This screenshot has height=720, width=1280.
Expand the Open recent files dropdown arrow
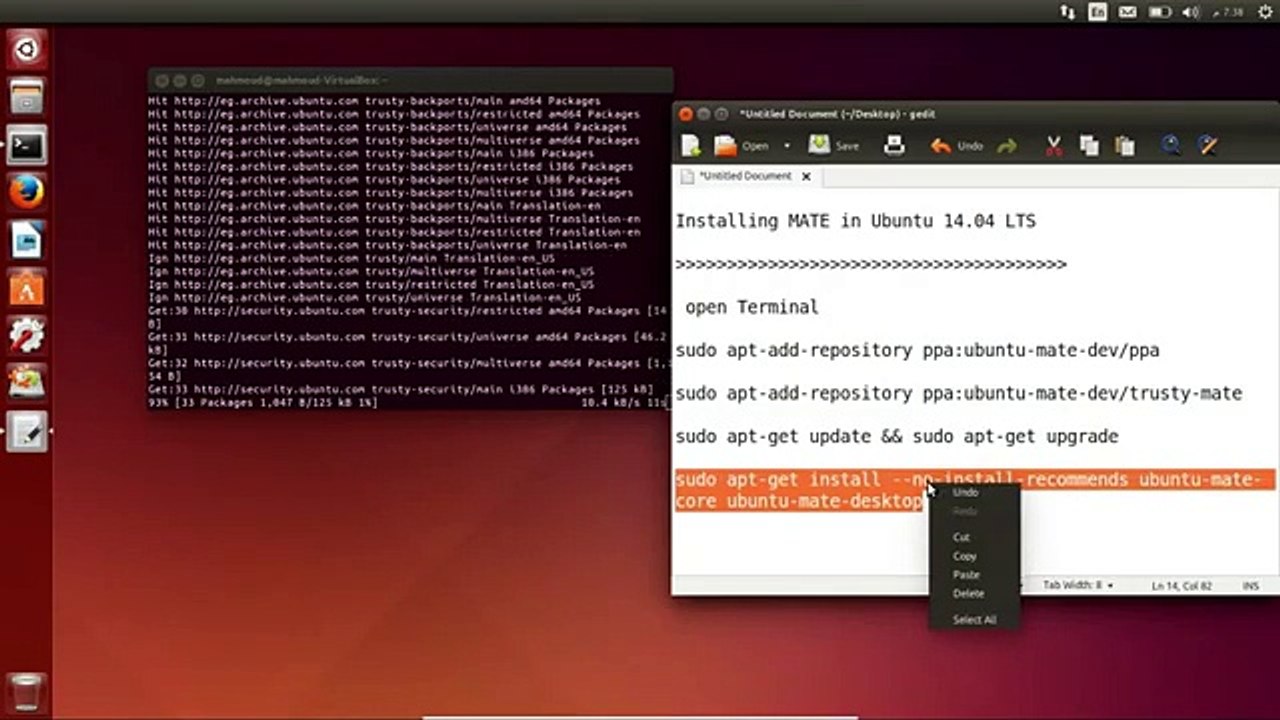(786, 146)
